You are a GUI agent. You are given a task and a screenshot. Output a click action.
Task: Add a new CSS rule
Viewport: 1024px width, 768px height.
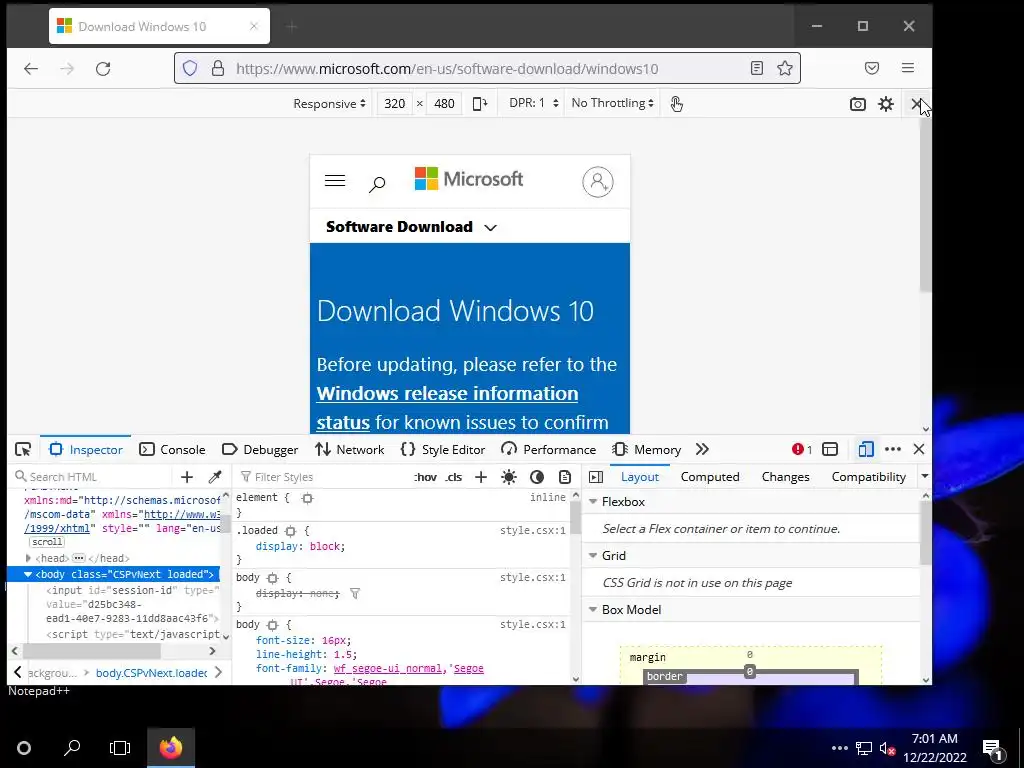click(481, 477)
